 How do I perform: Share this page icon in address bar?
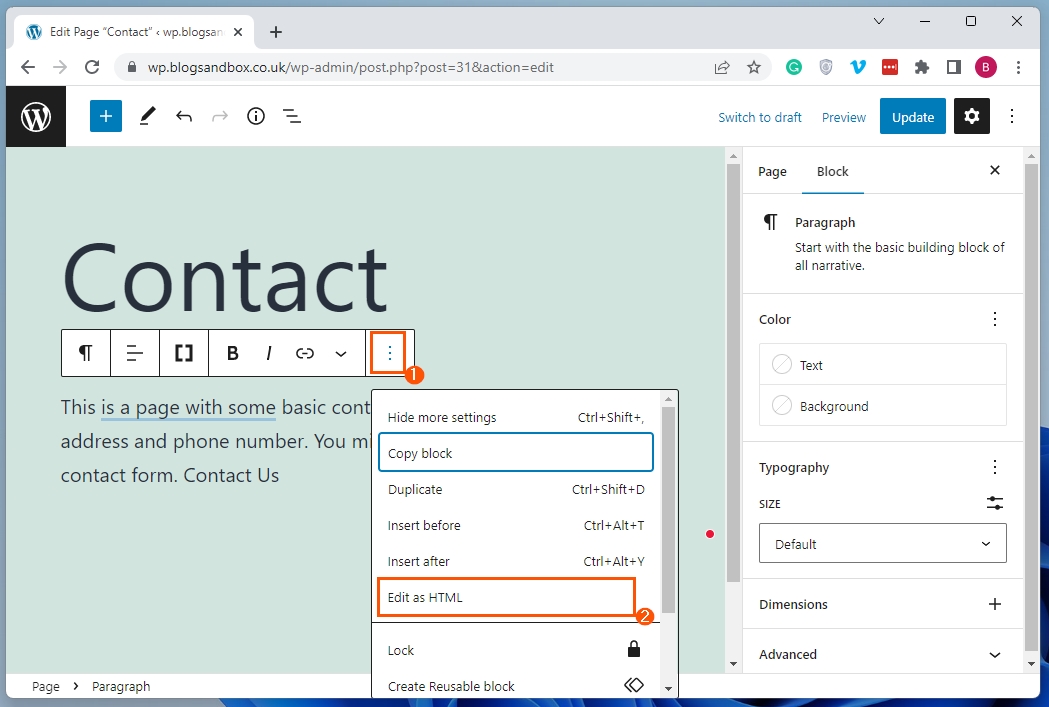point(722,67)
